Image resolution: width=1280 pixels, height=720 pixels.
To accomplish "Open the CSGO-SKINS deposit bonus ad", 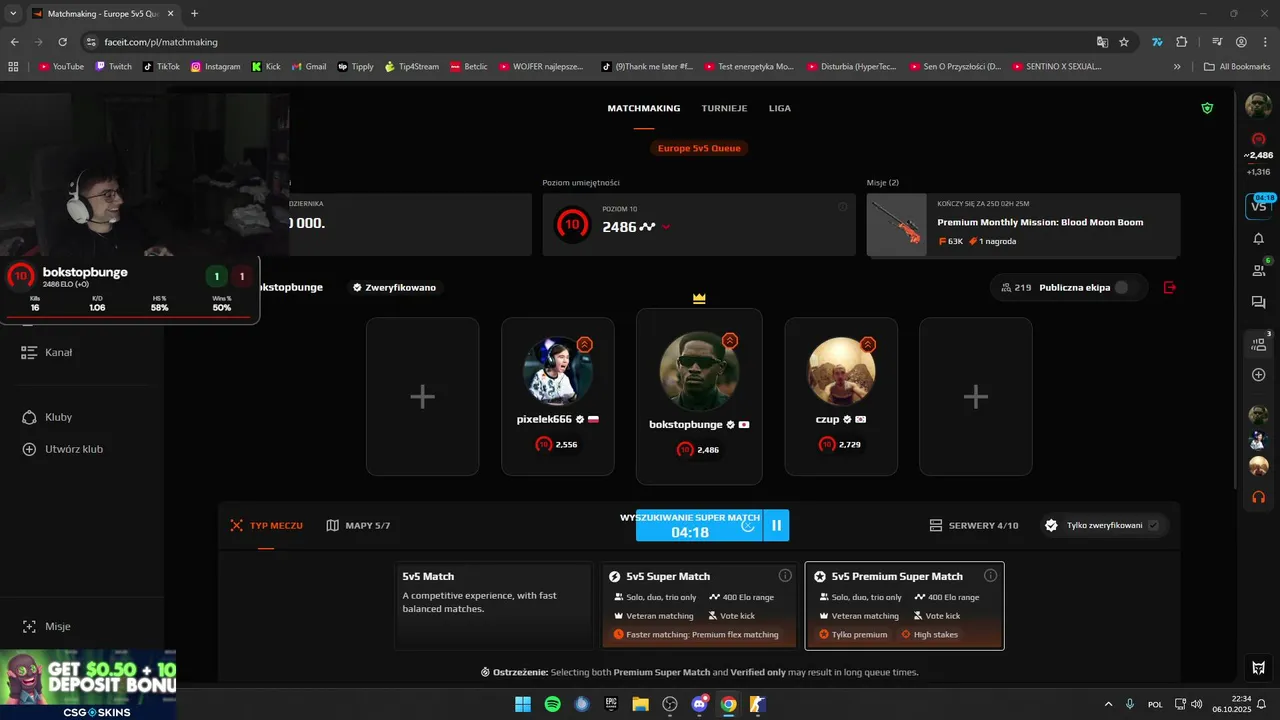I will (88, 684).
